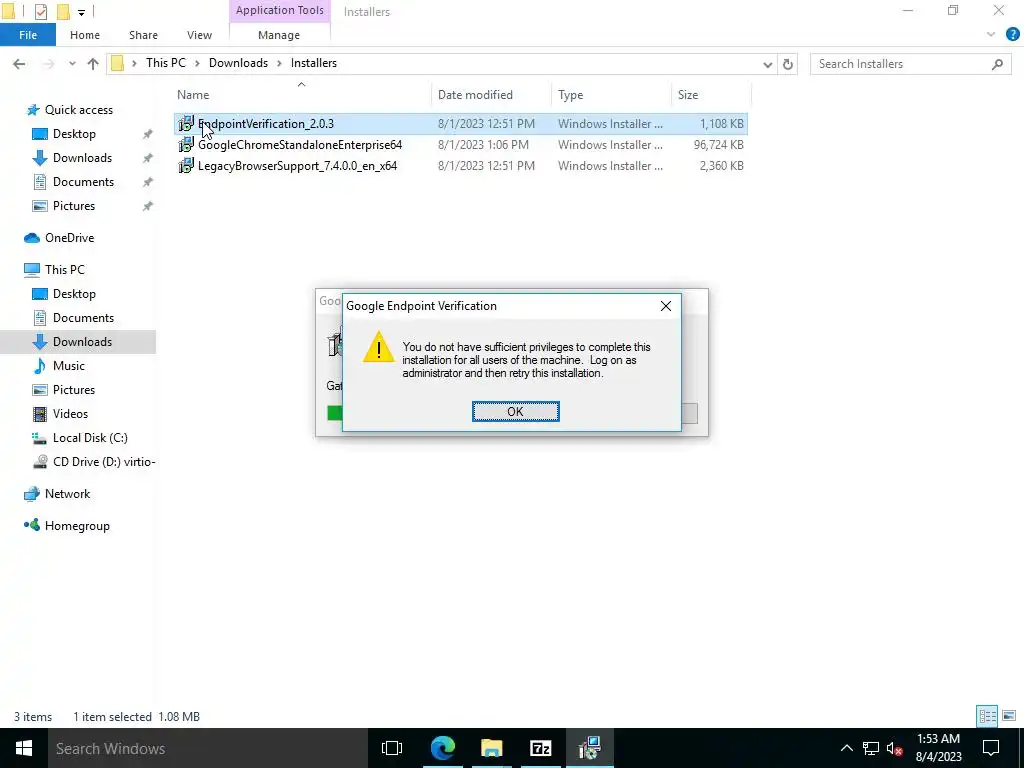Open pinned Documents under Quick access

[x=83, y=182]
